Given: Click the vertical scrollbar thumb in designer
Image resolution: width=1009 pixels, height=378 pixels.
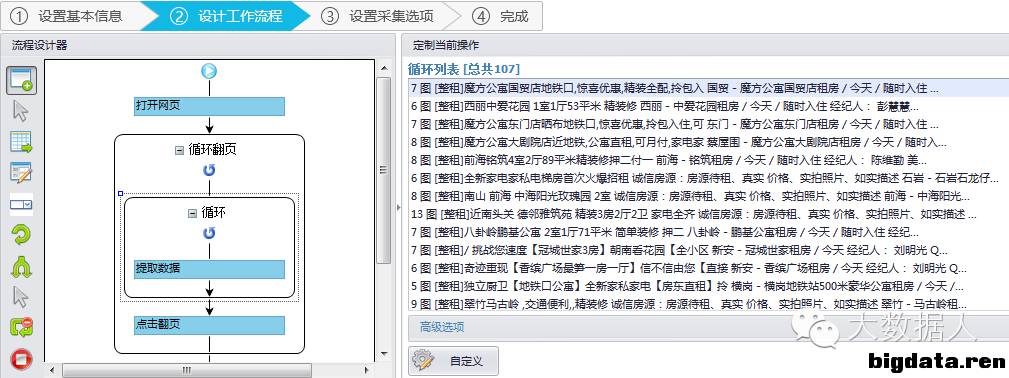Looking at the screenshot, I should (384, 171).
